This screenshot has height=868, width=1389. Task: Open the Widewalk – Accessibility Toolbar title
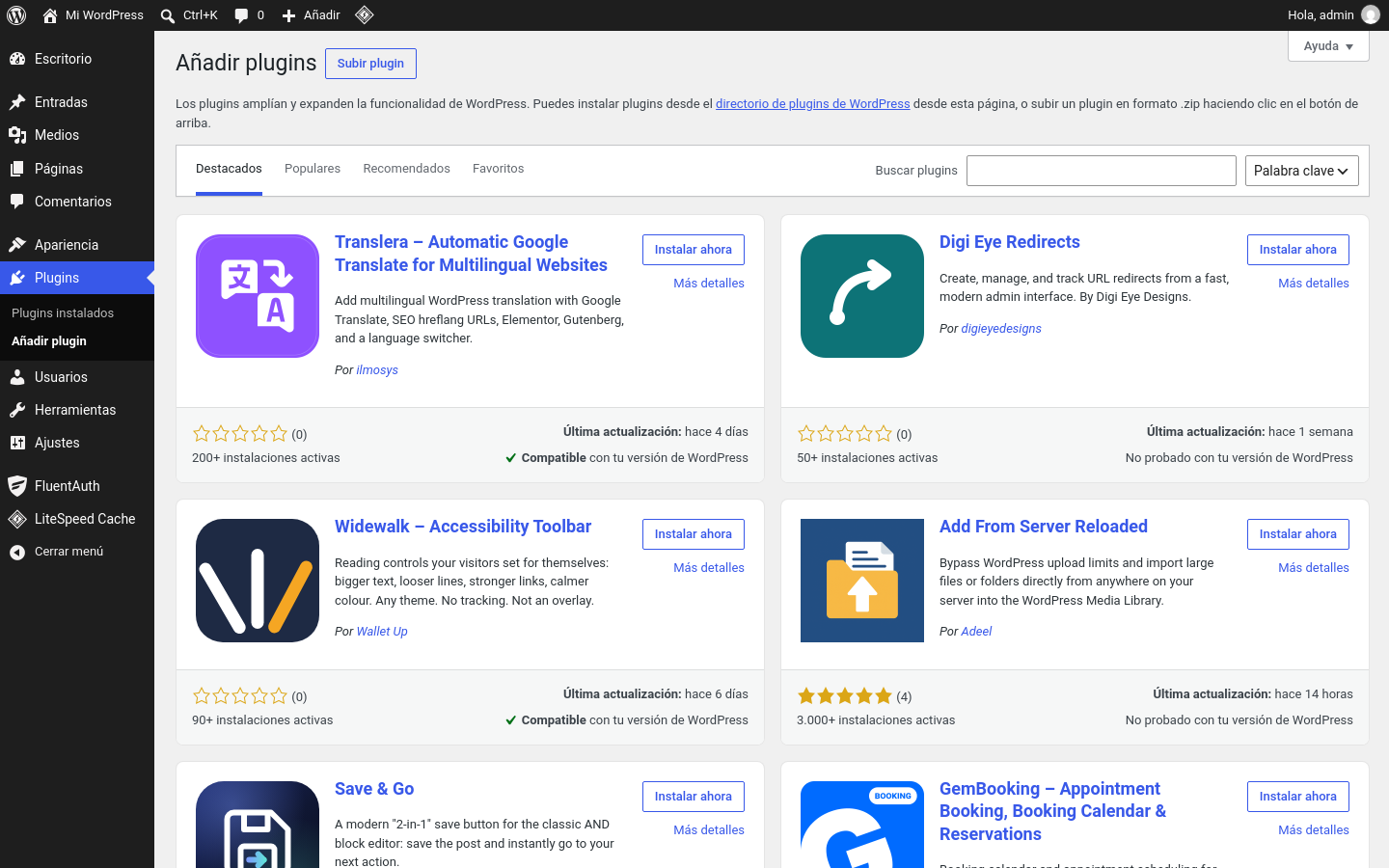[x=463, y=527]
